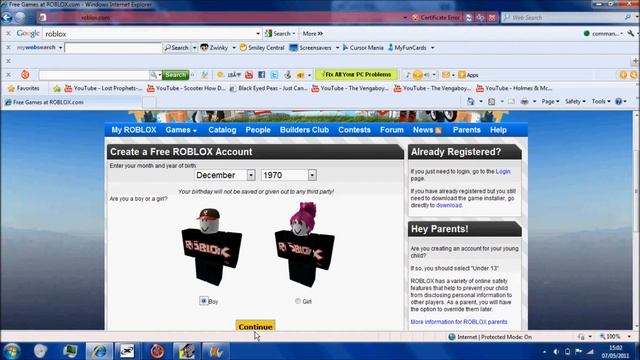Open the IE Help question-mark icon

618,102
